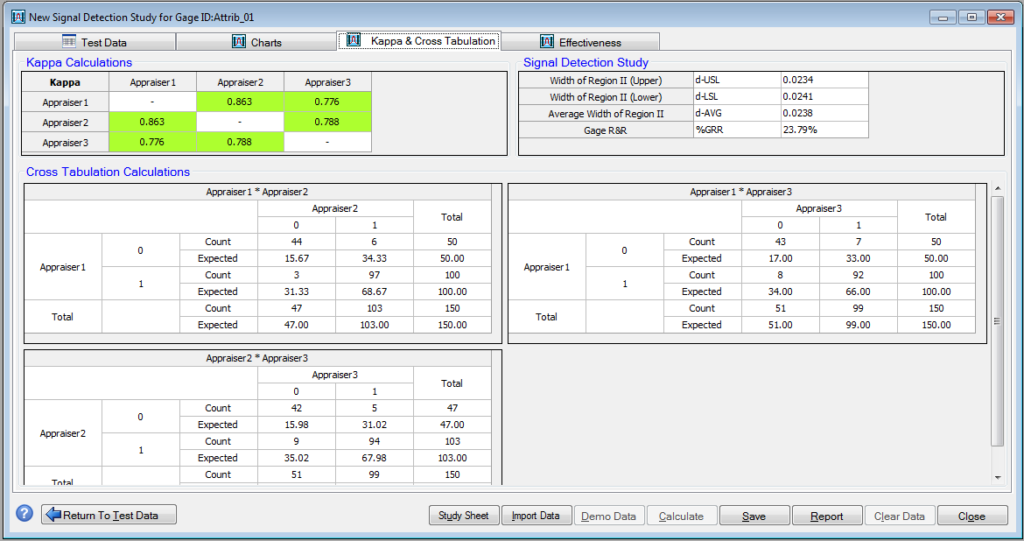Click the icon on the Kappa & Cross Tabulation tab
This screenshot has height=541, width=1024.
pyautogui.click(x=353, y=41)
